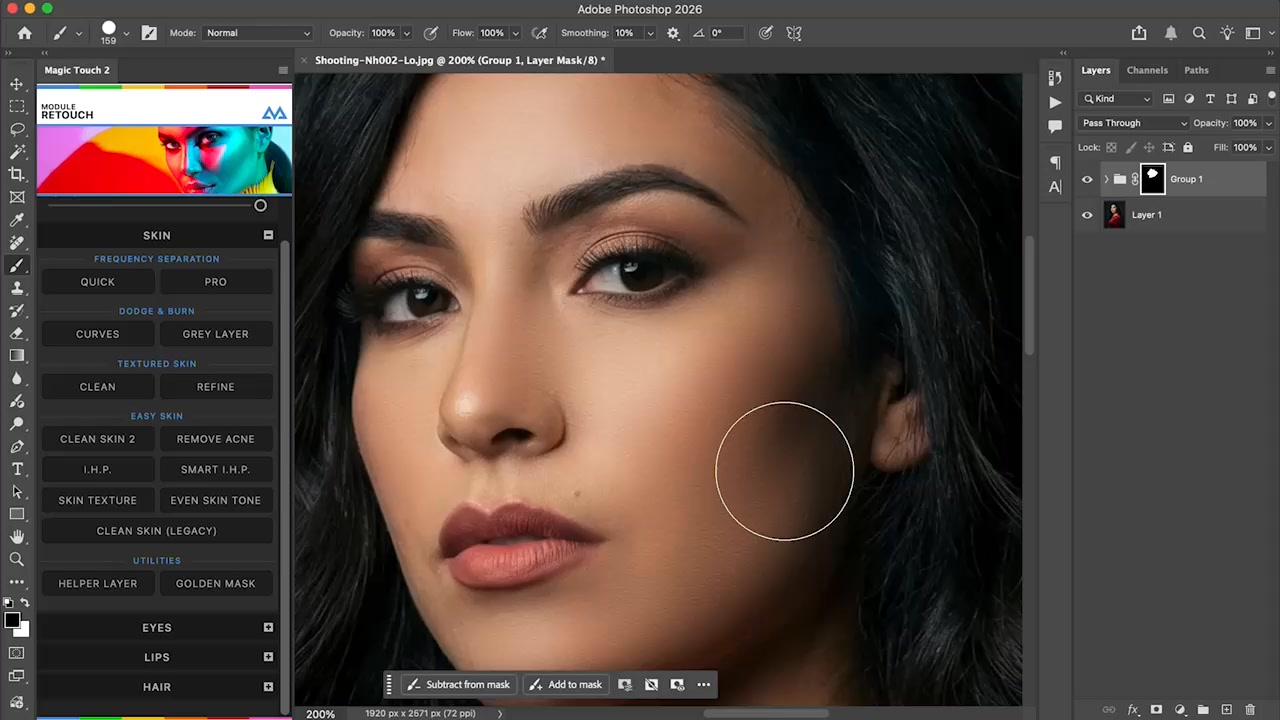The height and width of the screenshot is (720, 1280).
Task: Collapse the SKIN section
Action: (268, 235)
